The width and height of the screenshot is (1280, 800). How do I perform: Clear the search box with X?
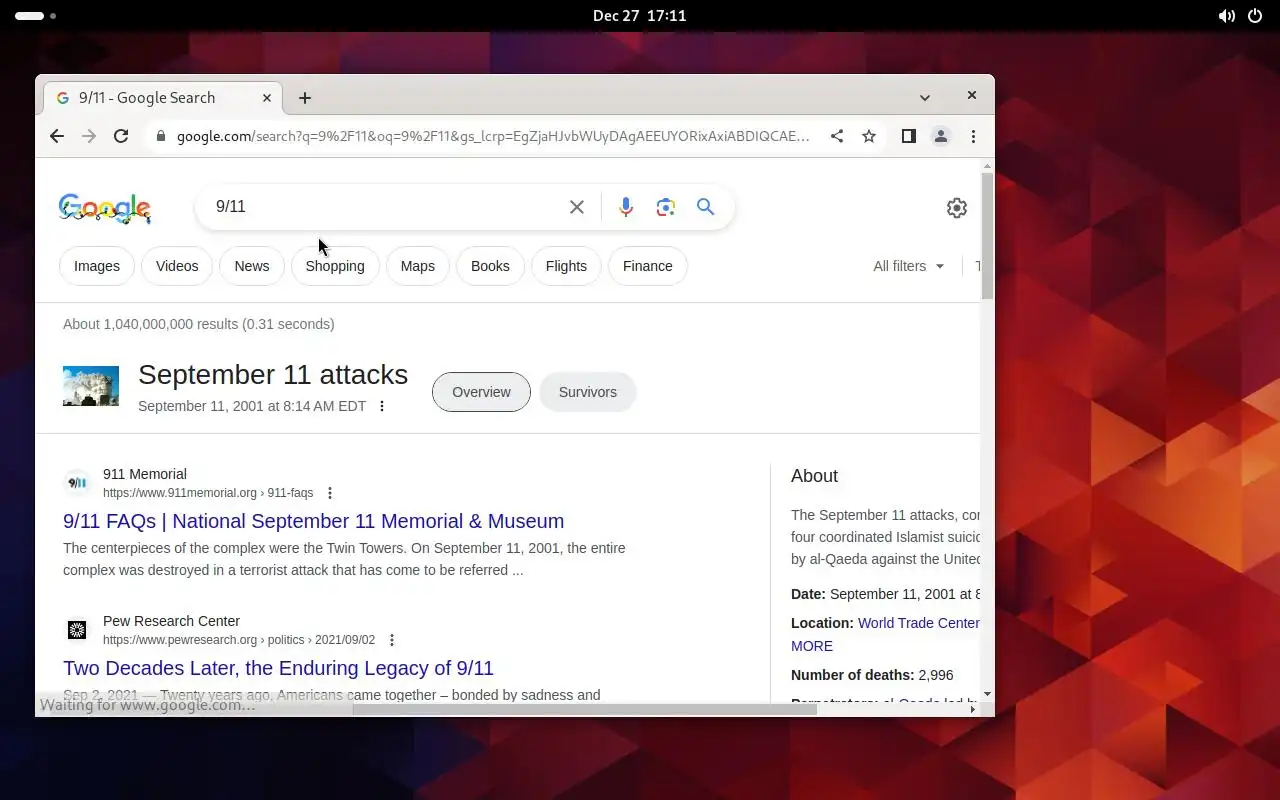577,207
